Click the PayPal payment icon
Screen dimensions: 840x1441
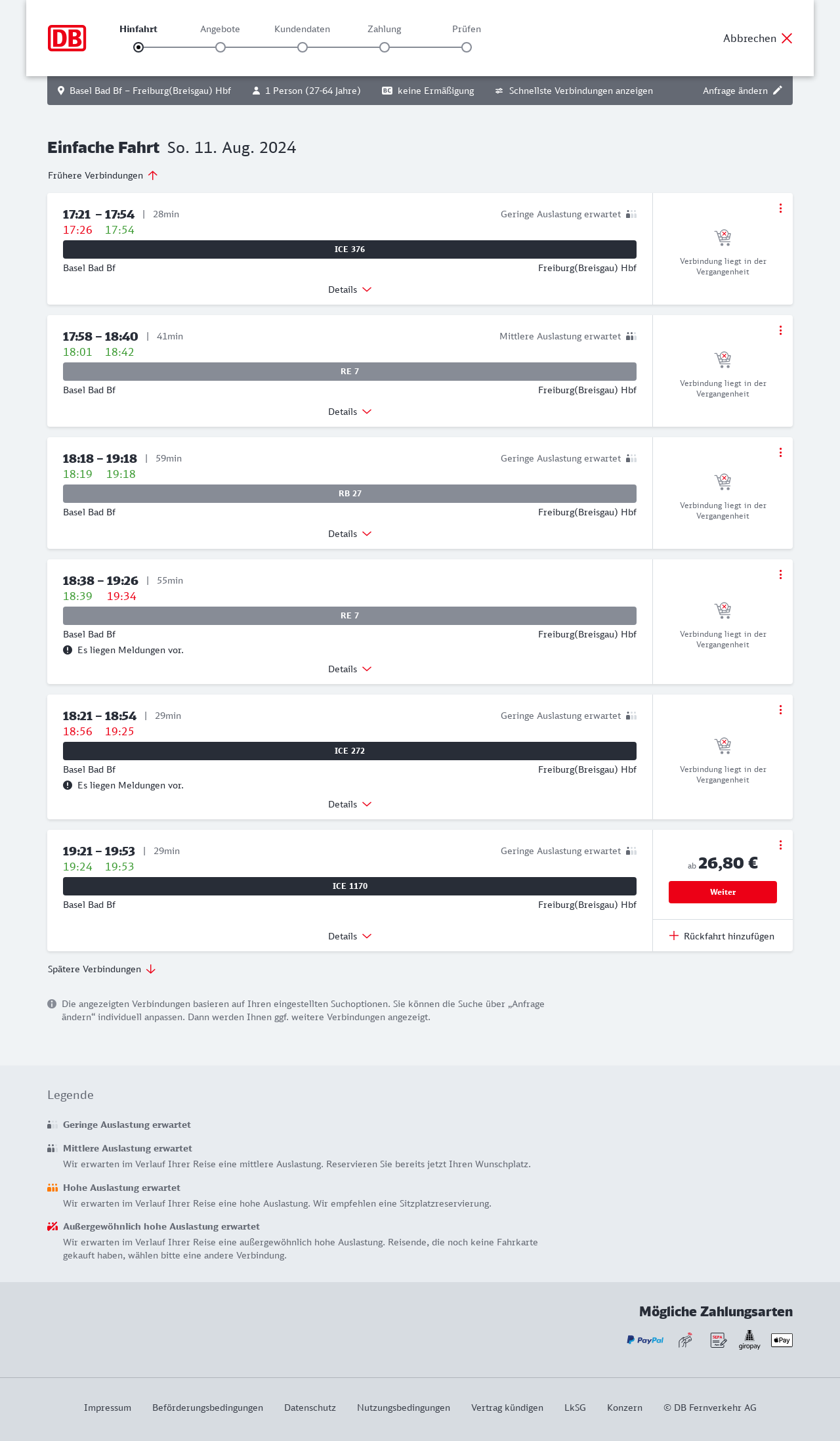point(645,1340)
